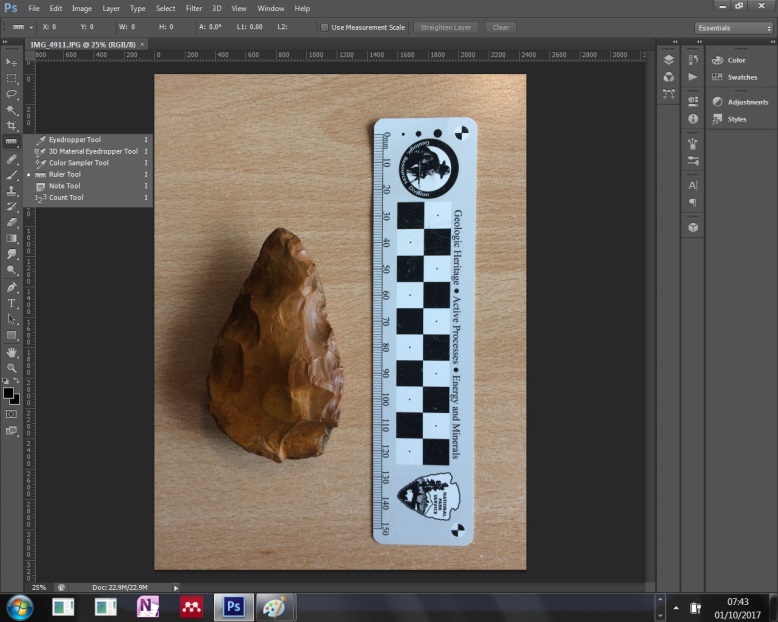Open the Ruler tool preset picker
The image size is (778, 622).
coord(22,27)
